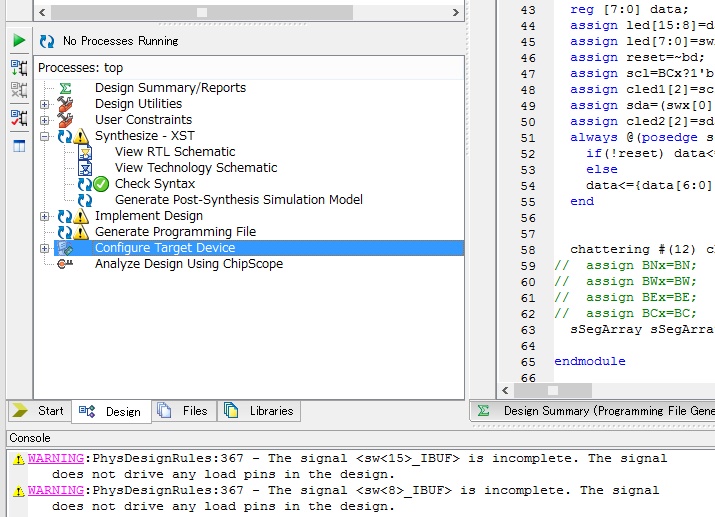Viewport: 715px width, 517px height.
Task: Click the green Run process arrow
Action: point(19,41)
